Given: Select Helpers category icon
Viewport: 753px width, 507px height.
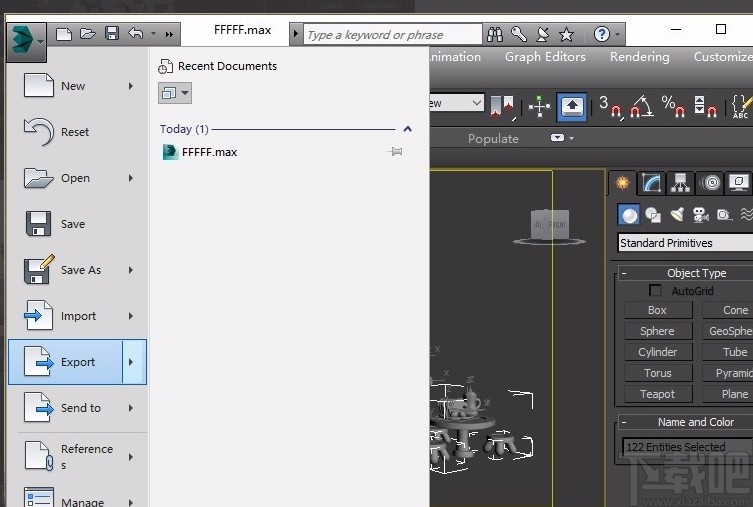Looking at the screenshot, I should pyautogui.click(x=724, y=215).
